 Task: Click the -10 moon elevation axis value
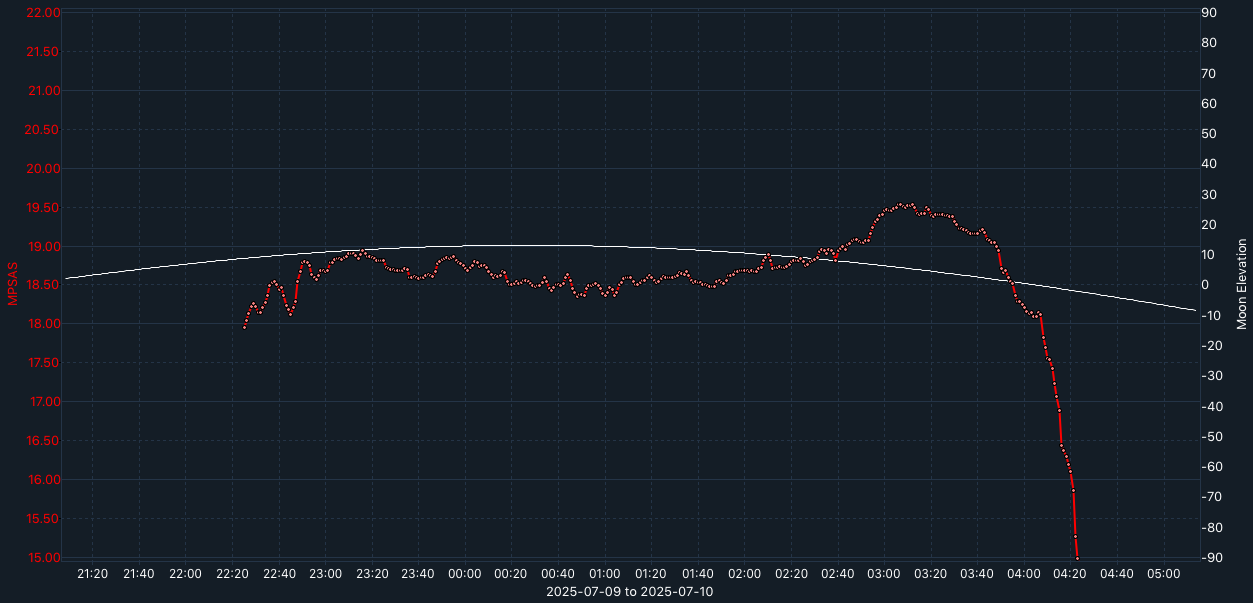pos(1210,316)
